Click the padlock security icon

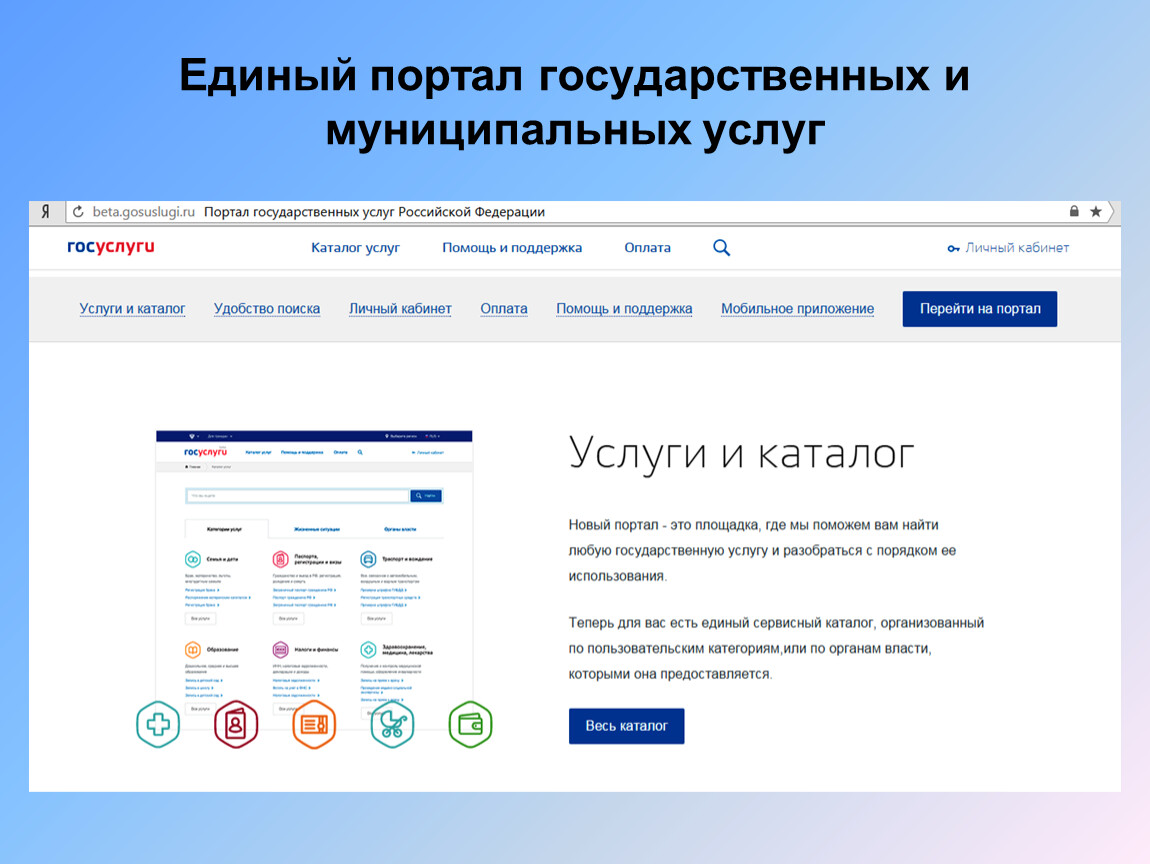[x=1074, y=212]
